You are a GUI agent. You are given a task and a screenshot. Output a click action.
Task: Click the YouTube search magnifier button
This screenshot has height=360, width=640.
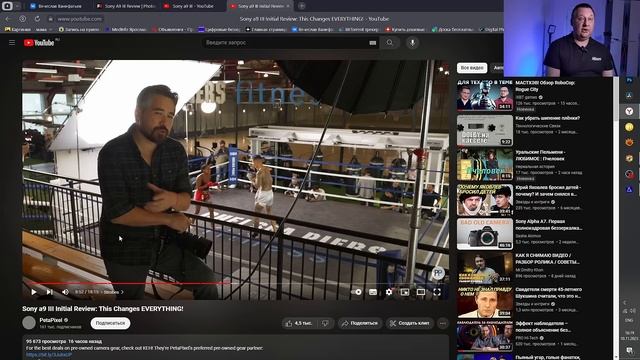pyautogui.click(x=390, y=42)
